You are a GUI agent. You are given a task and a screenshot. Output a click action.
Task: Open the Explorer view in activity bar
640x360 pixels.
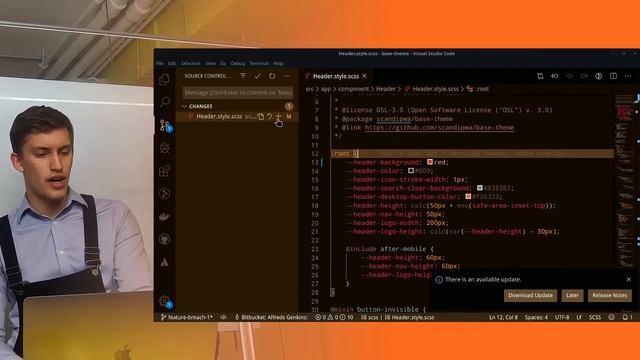point(164,79)
